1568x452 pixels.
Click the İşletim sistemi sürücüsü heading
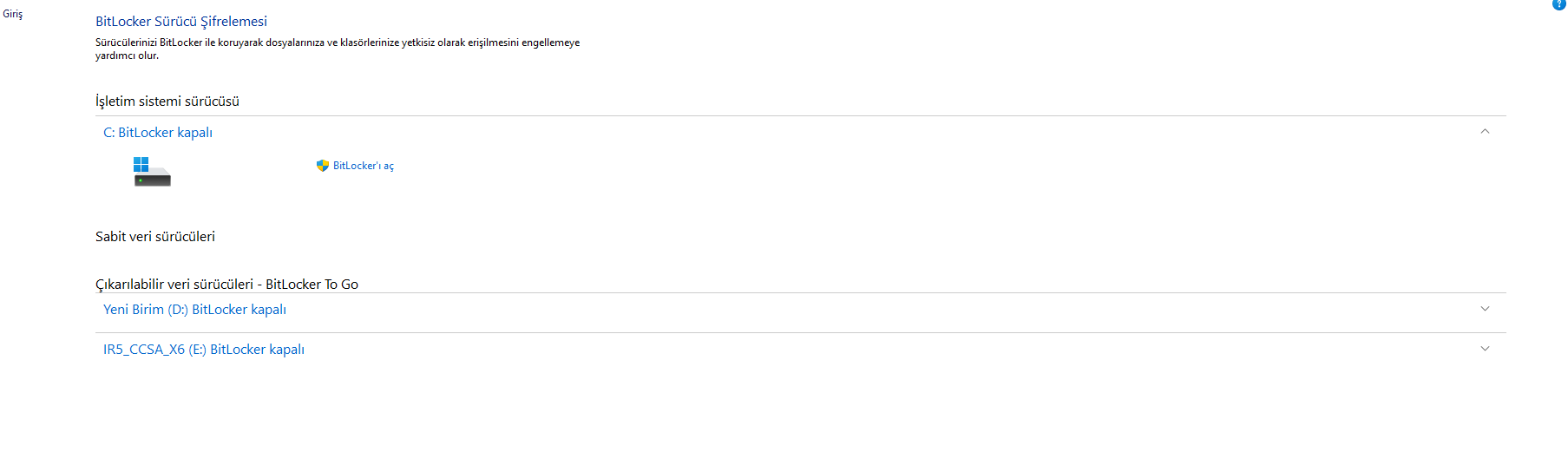point(167,102)
